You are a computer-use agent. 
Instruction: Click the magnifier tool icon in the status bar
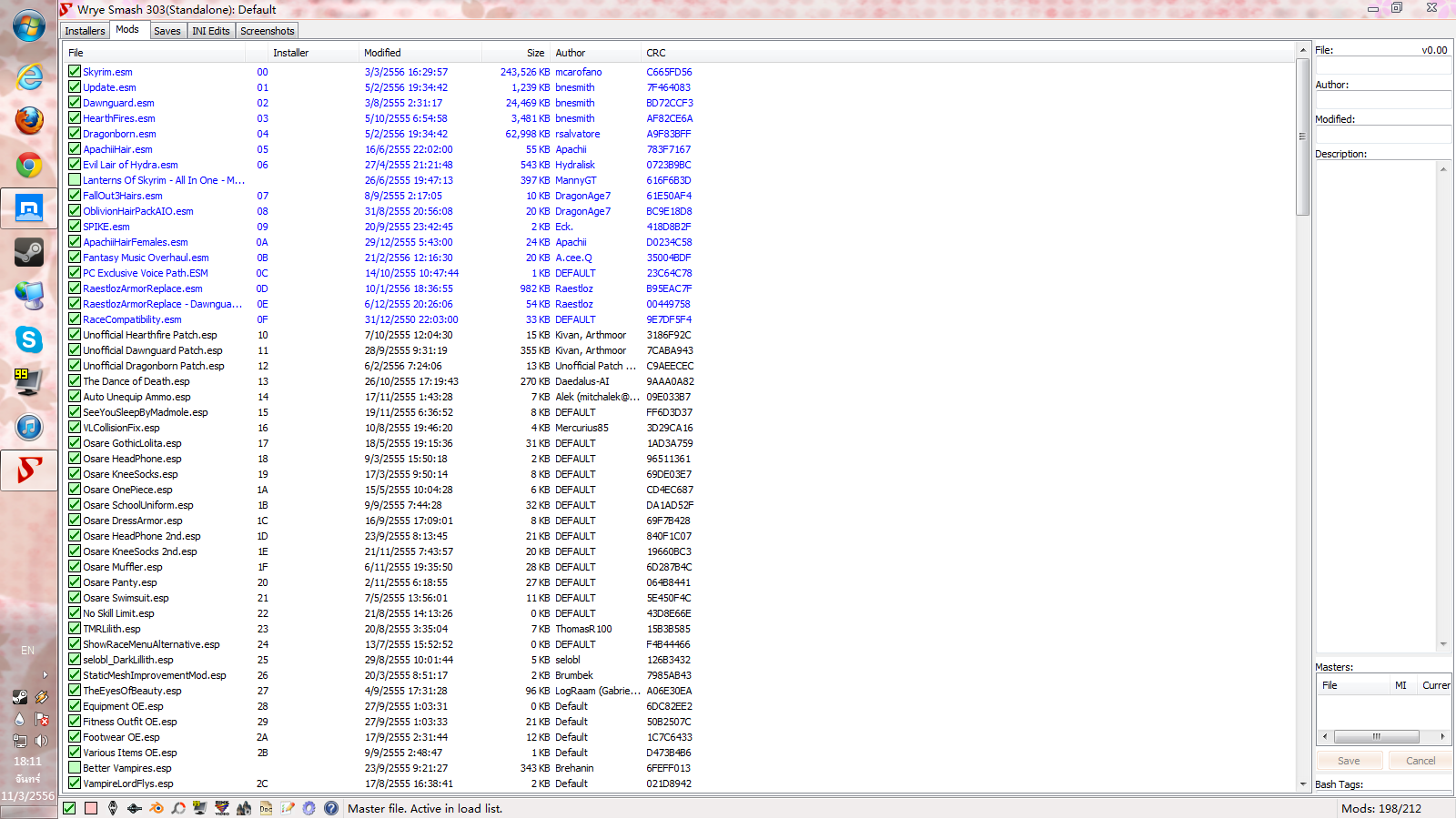(178, 808)
